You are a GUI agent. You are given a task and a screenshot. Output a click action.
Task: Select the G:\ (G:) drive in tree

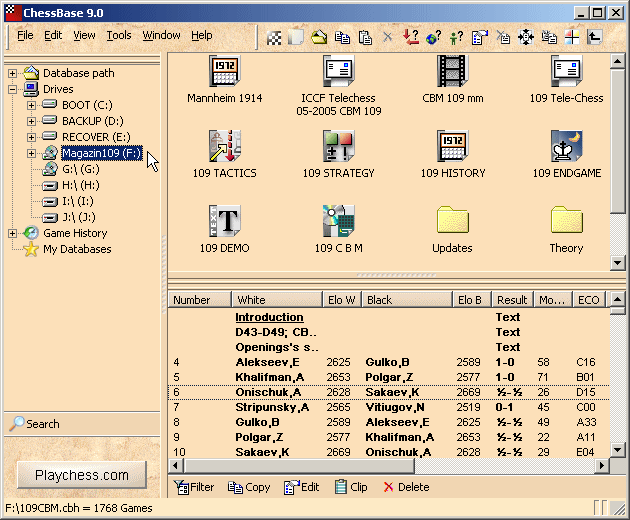[81, 169]
